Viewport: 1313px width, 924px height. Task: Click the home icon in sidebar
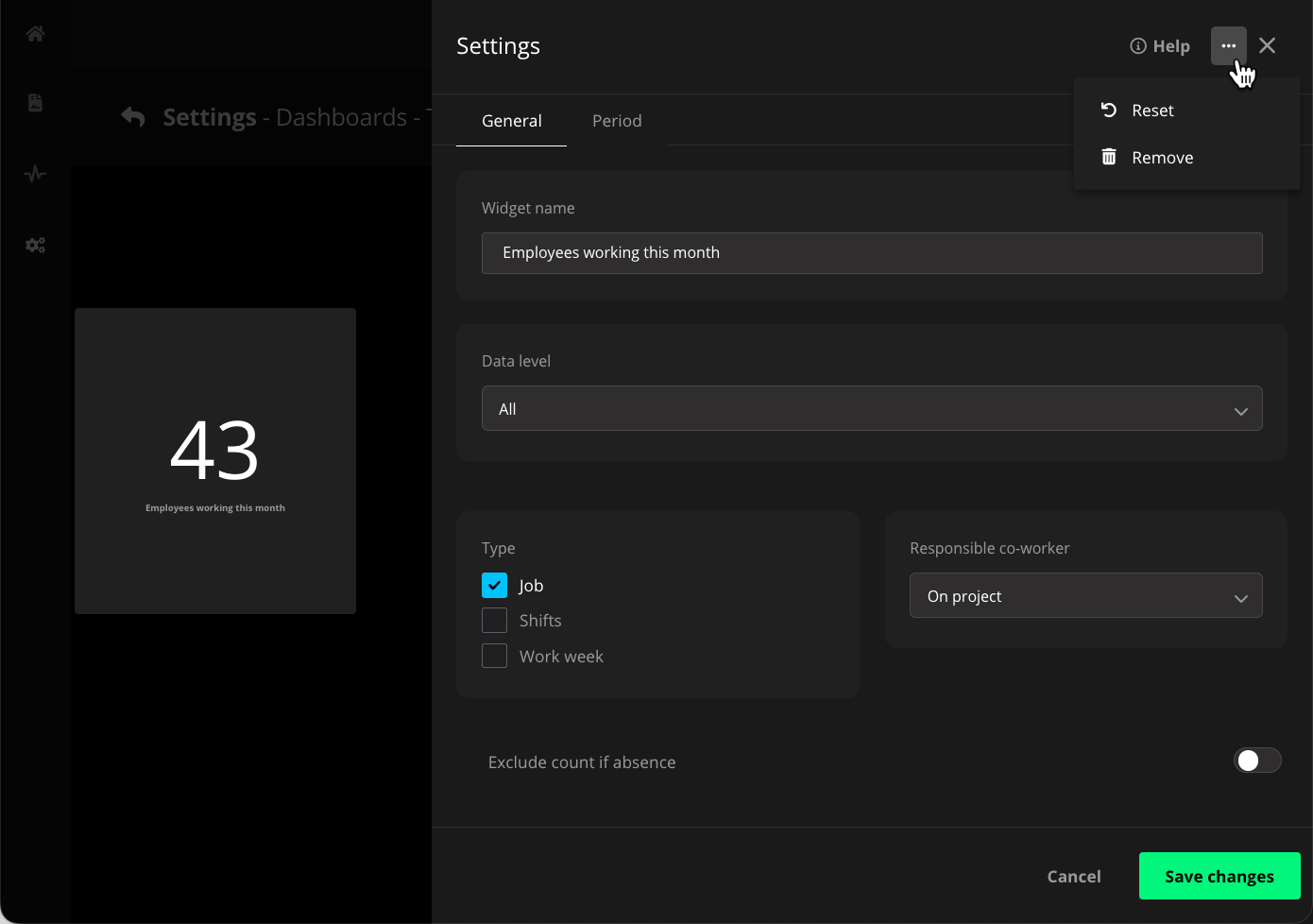coord(35,34)
